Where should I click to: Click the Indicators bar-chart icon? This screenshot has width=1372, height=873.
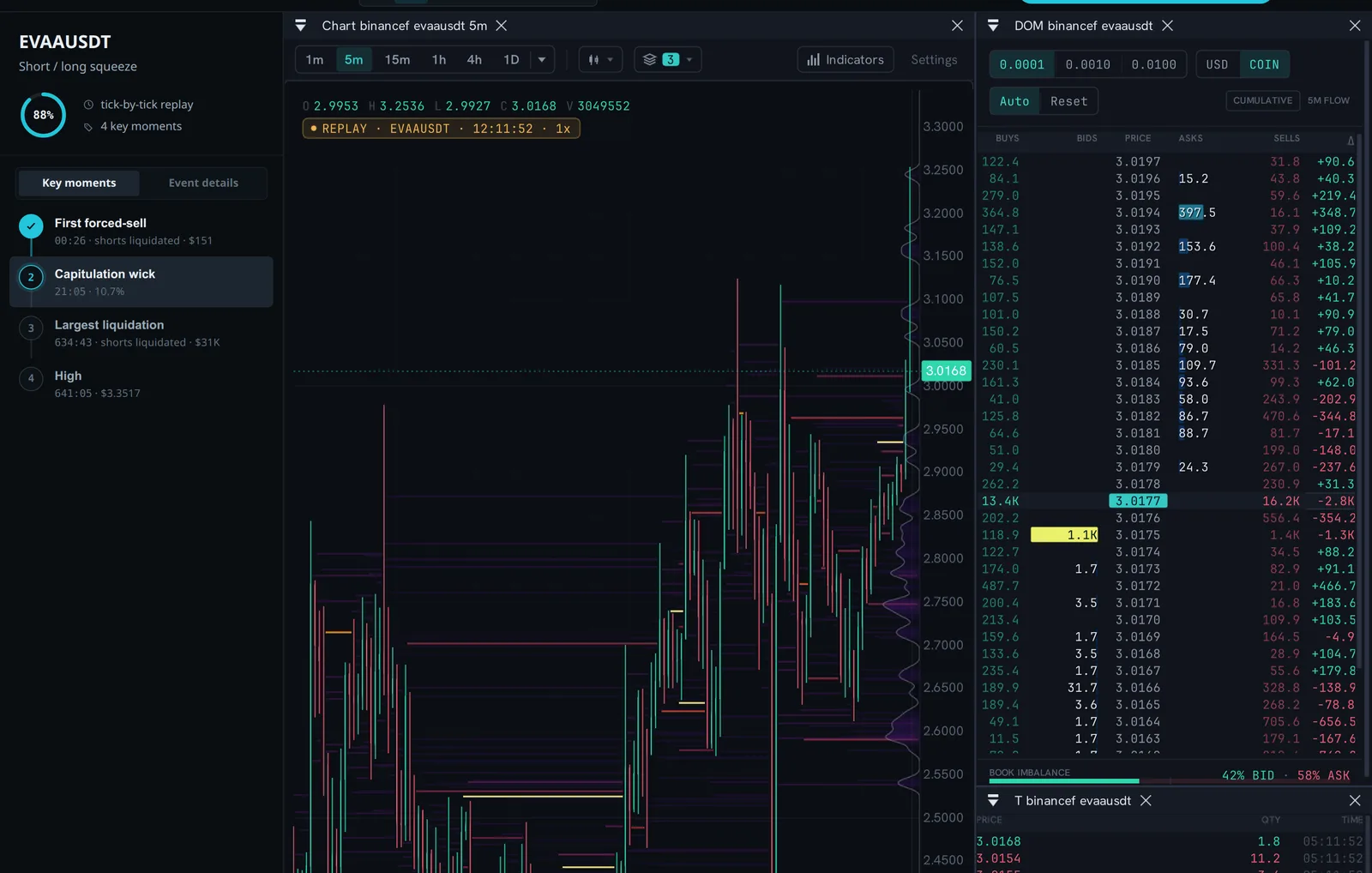coord(813,60)
